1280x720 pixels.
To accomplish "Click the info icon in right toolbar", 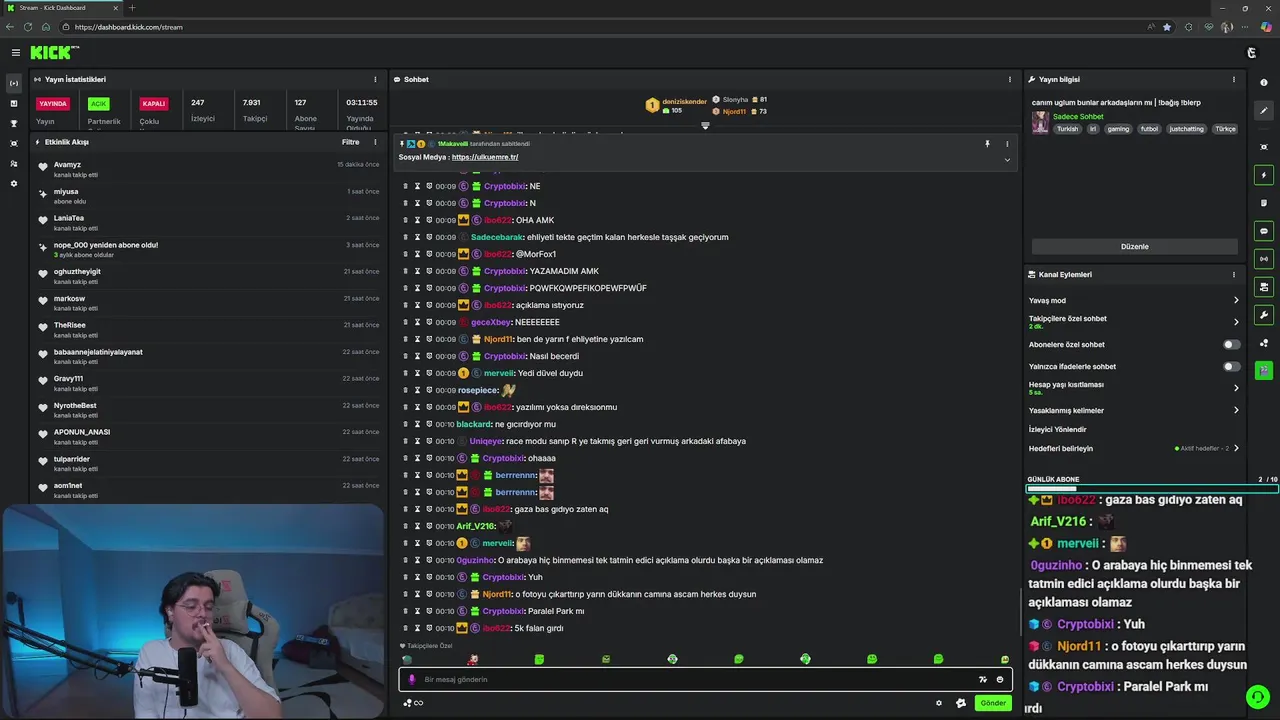I will (x=1264, y=83).
